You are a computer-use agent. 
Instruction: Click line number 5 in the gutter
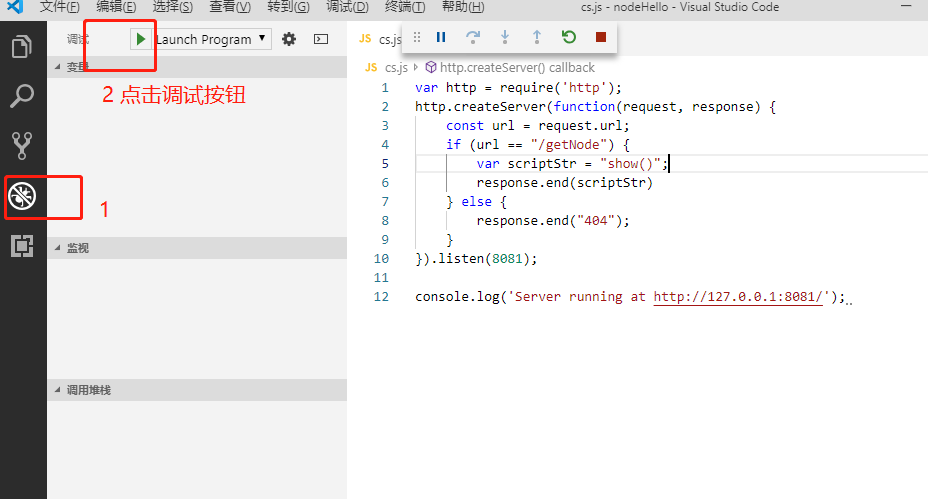coord(385,163)
